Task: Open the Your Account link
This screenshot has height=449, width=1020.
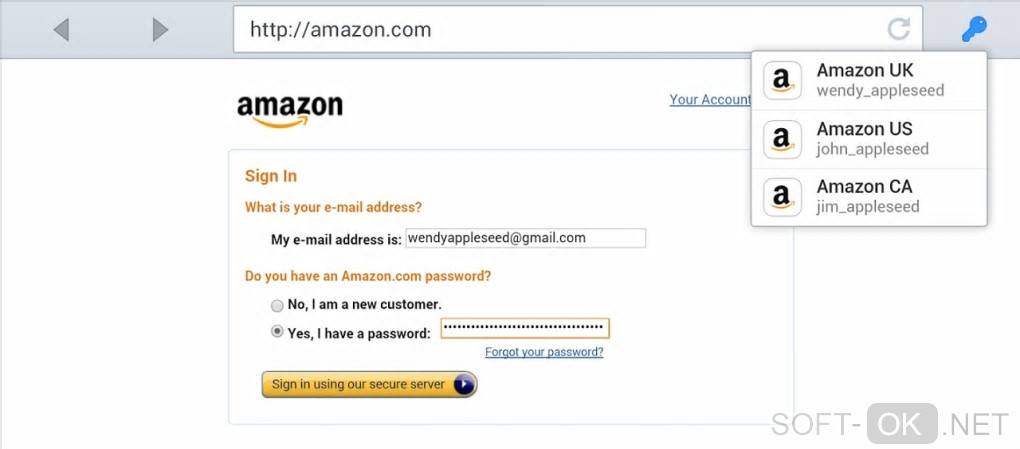Action: coord(710,100)
